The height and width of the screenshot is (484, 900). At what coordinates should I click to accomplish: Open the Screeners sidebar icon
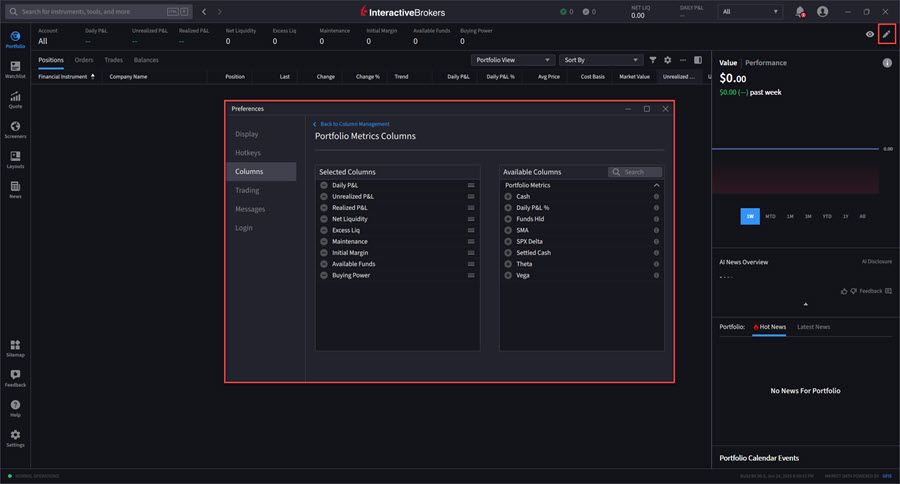pyautogui.click(x=15, y=129)
